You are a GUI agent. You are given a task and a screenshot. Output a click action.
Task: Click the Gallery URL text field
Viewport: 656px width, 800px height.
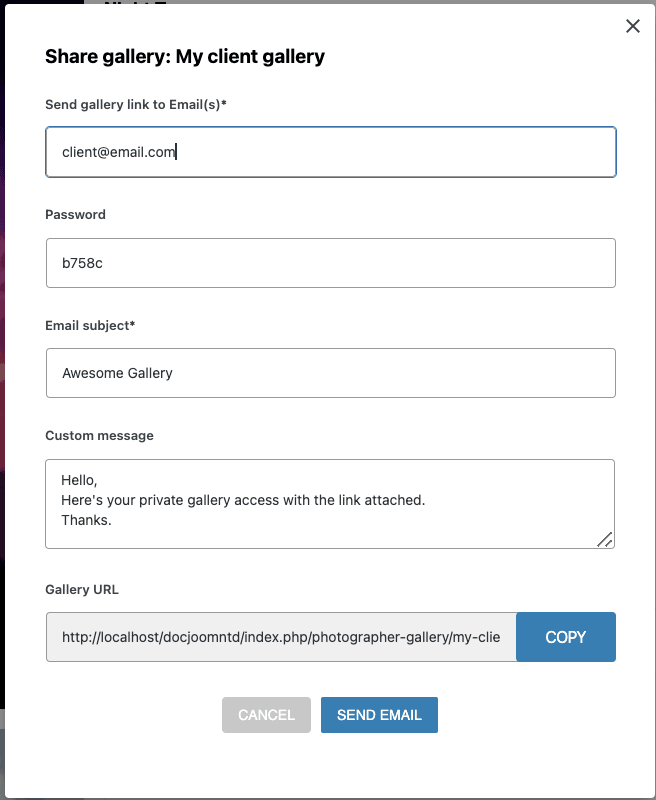pos(281,637)
